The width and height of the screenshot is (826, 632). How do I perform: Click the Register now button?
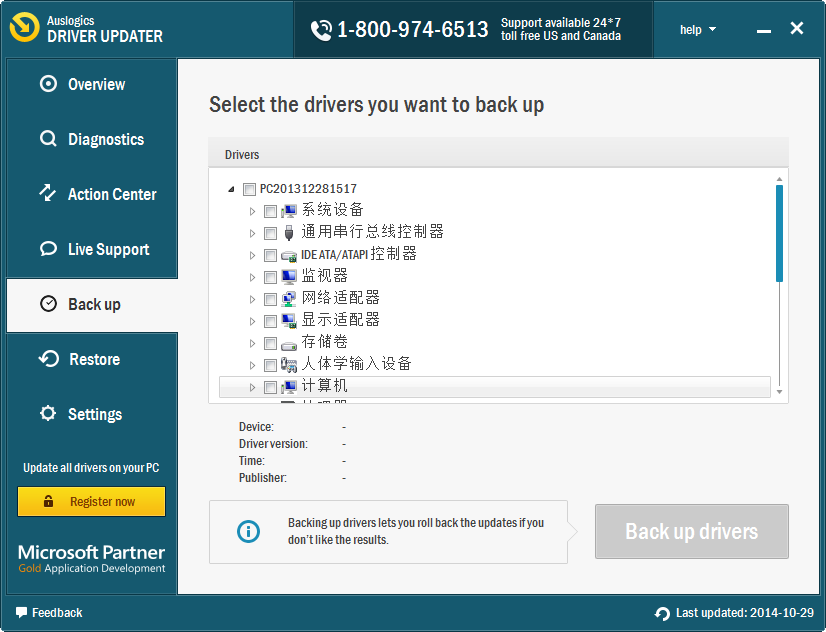tap(92, 501)
